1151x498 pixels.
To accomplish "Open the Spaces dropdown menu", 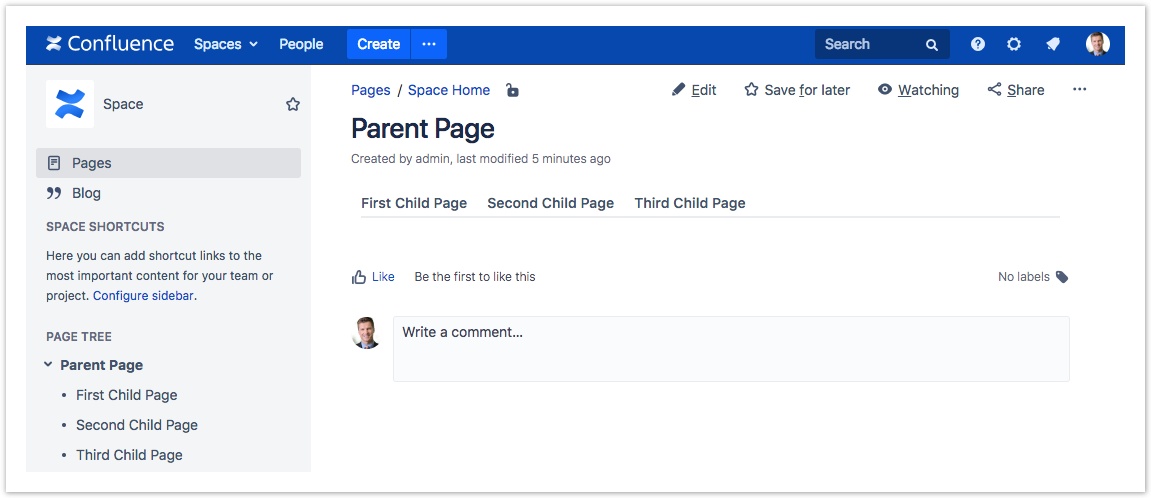I will [x=226, y=44].
